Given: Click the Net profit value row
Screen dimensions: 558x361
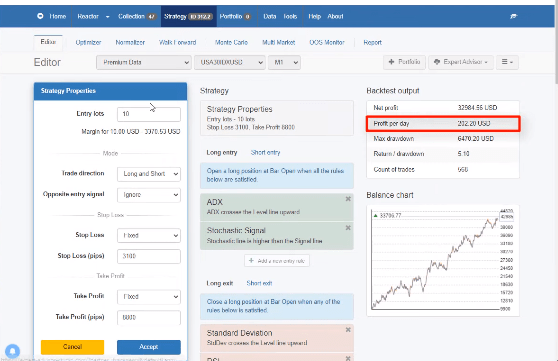Looking at the screenshot, I should pyautogui.click(x=443, y=108).
